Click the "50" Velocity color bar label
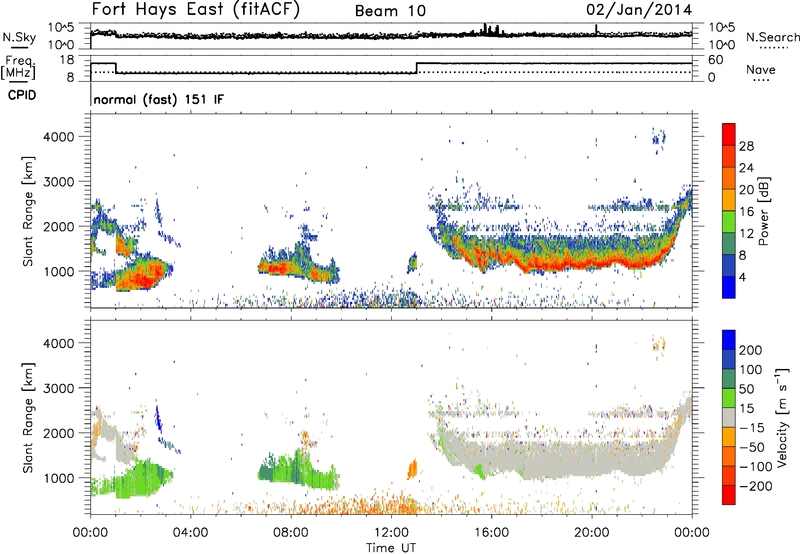The width and height of the screenshot is (800, 554). click(x=746, y=389)
